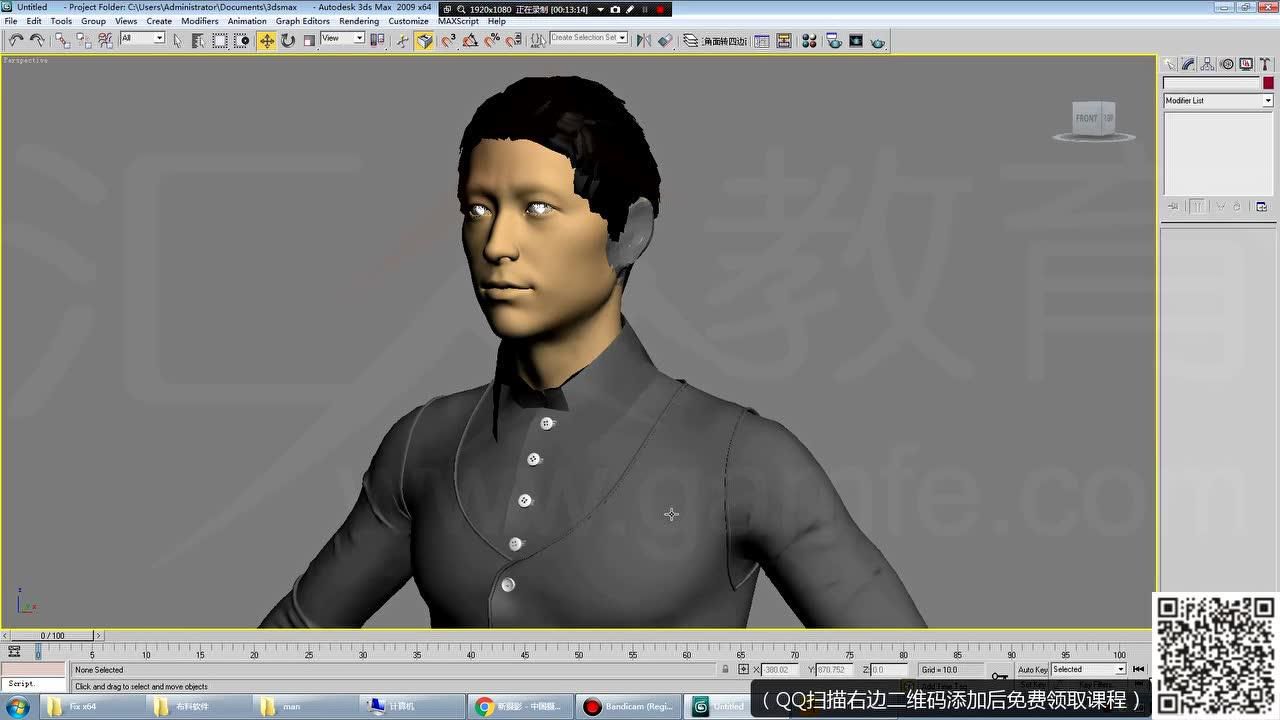
Task: Click the Quick Render teapot icon
Action: coord(878,41)
